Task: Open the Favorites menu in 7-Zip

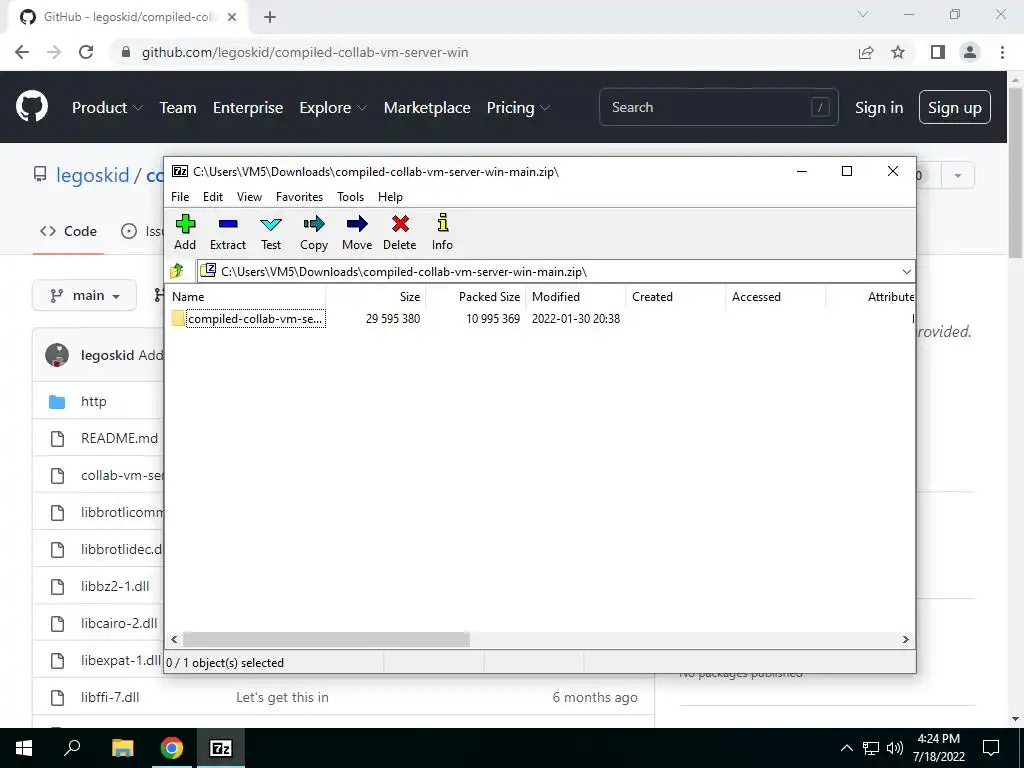Action: 299,197
